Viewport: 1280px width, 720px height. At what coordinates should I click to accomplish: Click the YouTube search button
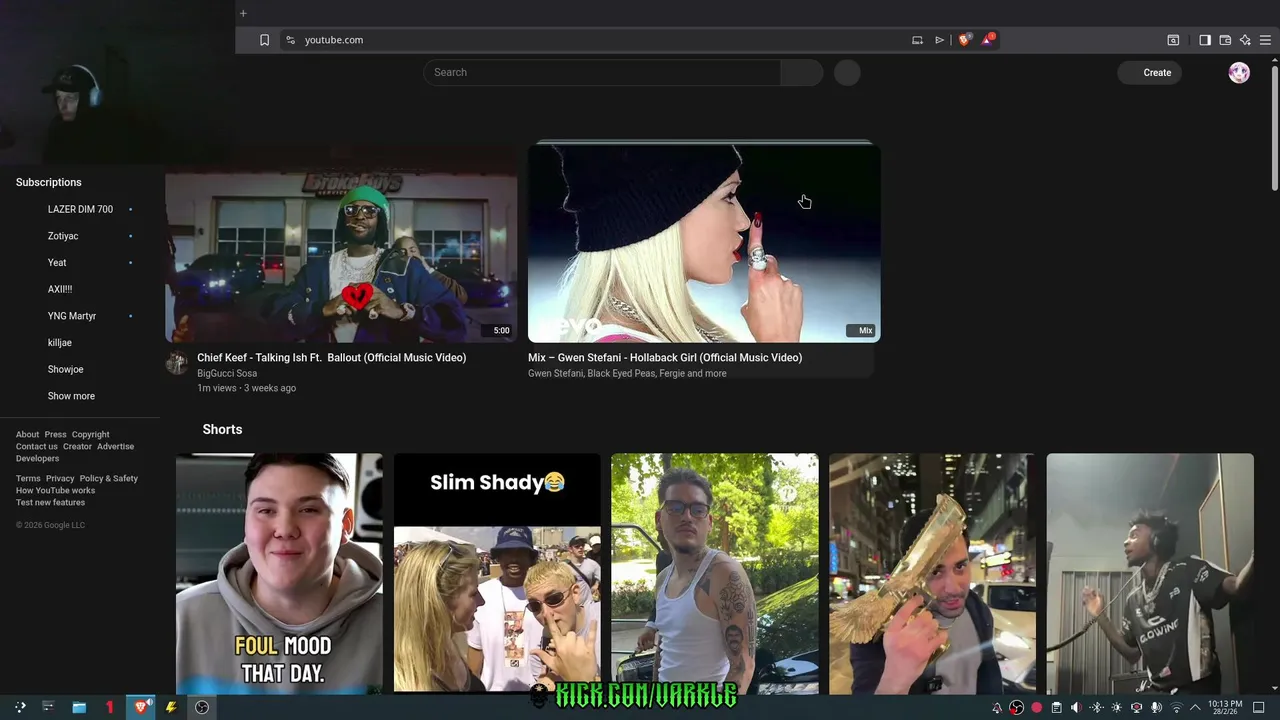(802, 72)
